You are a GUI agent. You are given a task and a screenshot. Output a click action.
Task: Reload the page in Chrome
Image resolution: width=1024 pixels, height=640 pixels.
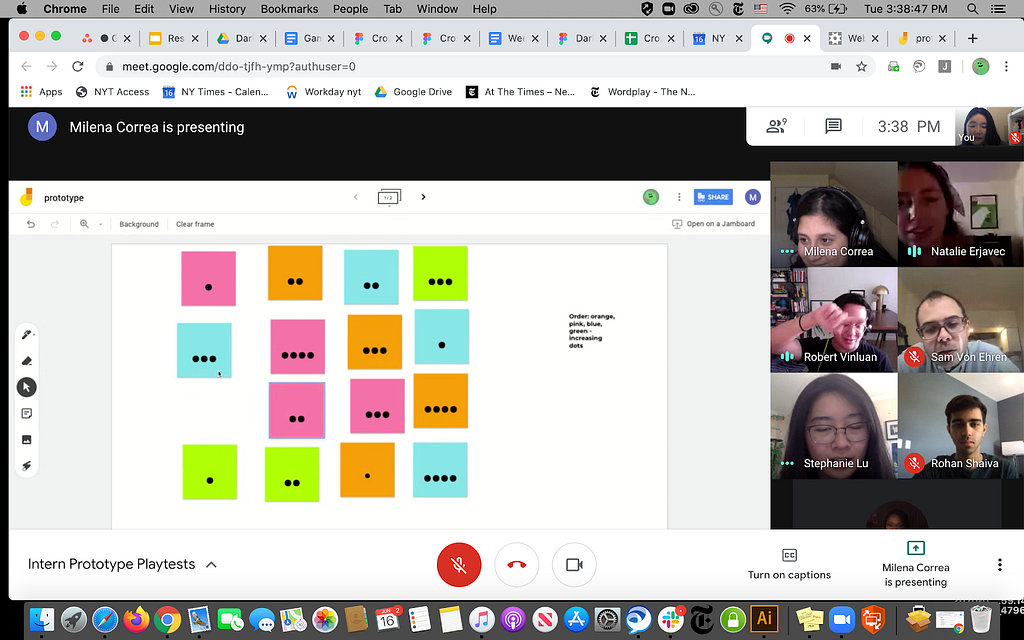tap(78, 66)
